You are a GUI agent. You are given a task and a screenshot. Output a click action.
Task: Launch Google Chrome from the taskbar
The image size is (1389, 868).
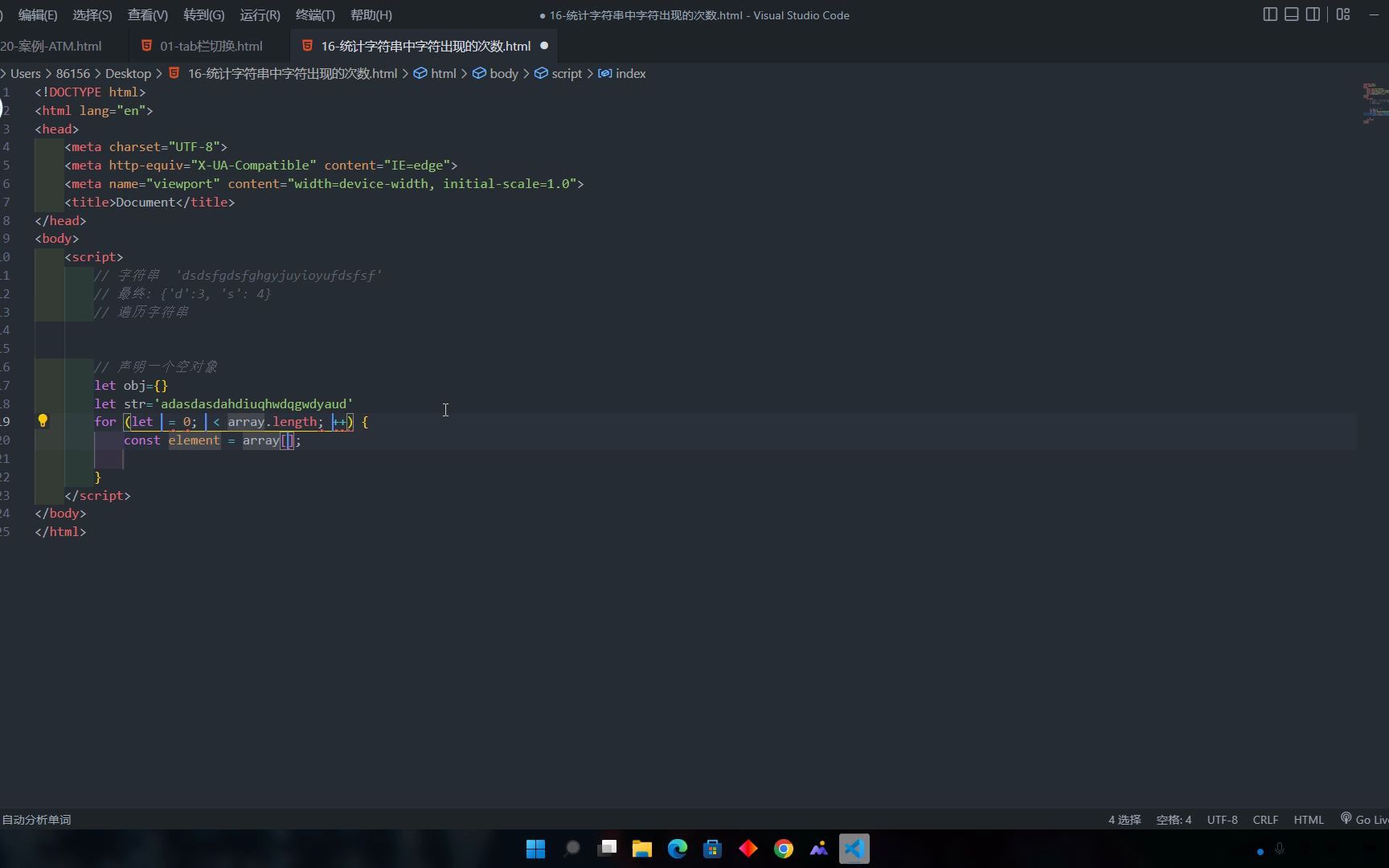coord(784,849)
